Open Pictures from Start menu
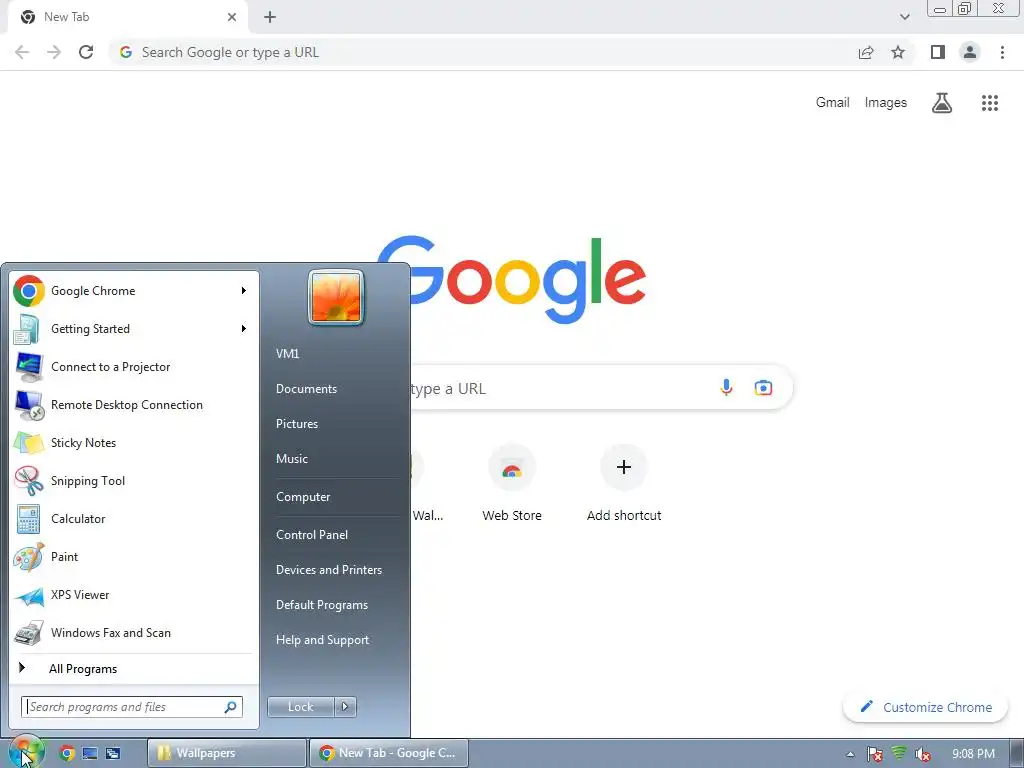1024x768 pixels. pyautogui.click(x=297, y=424)
